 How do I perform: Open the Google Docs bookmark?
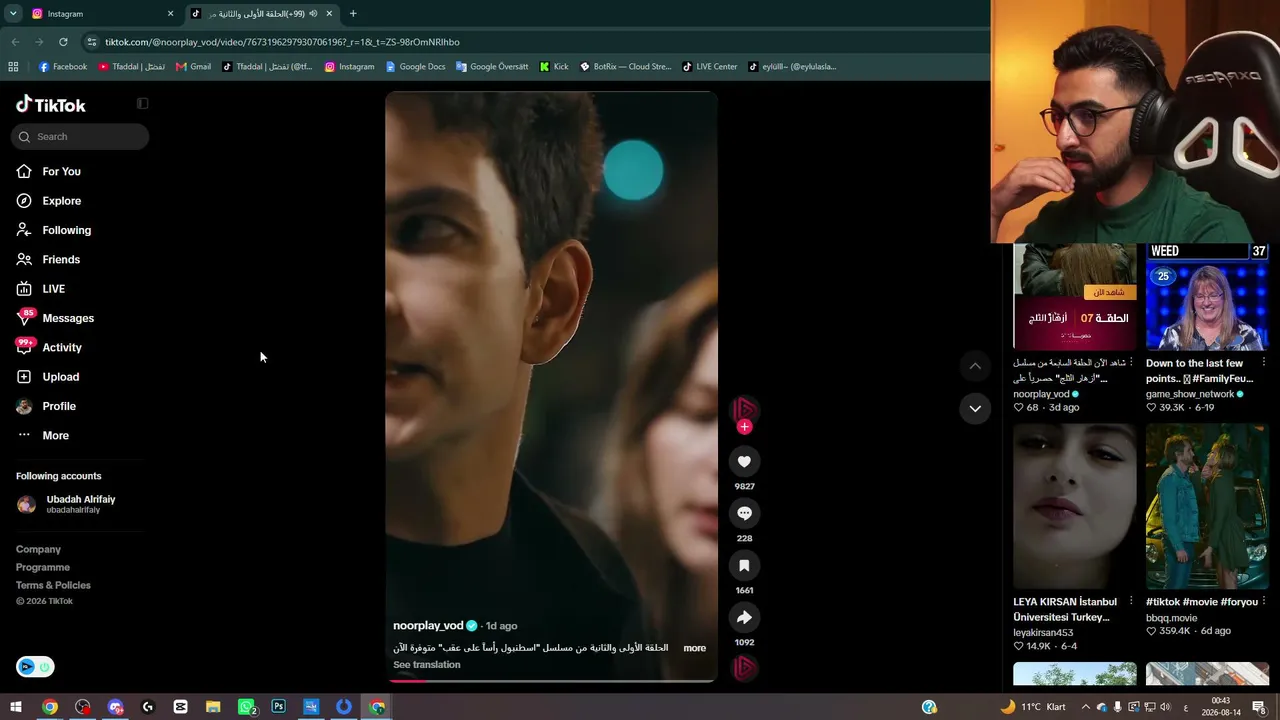[x=415, y=67]
